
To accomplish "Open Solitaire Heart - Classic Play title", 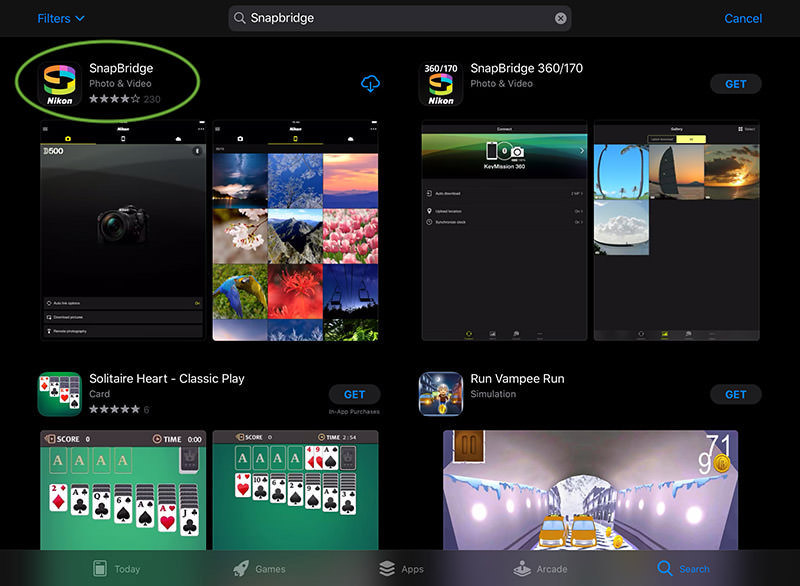I will 167,378.
